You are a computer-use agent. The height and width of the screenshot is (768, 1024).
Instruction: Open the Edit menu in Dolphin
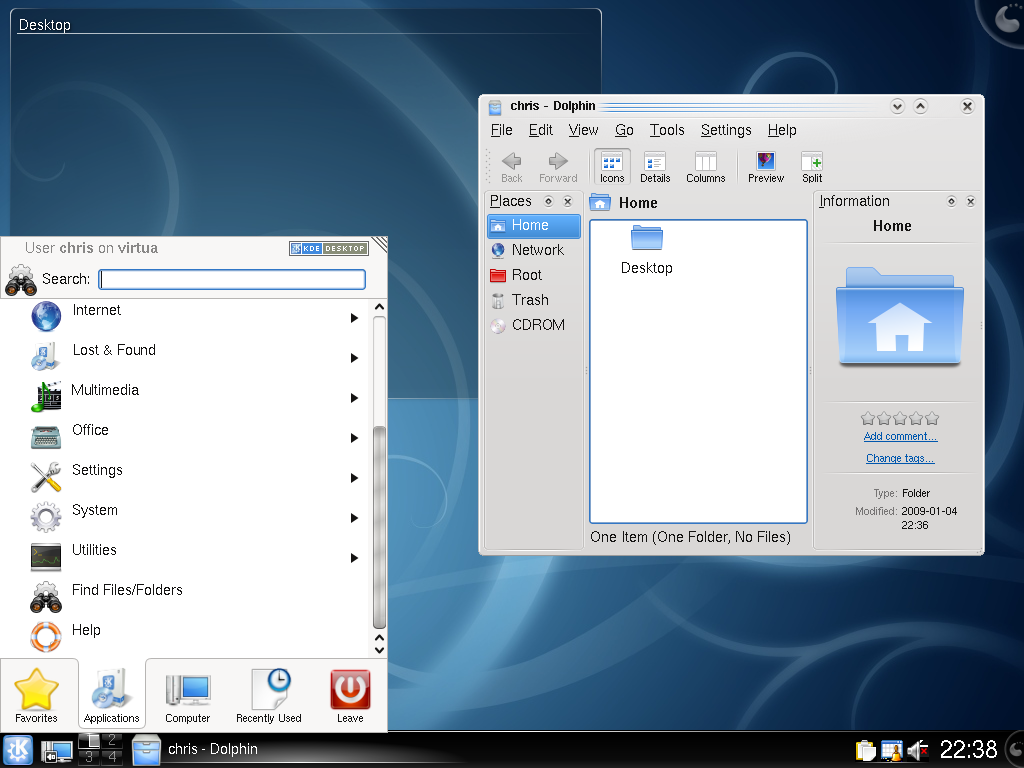coord(541,130)
